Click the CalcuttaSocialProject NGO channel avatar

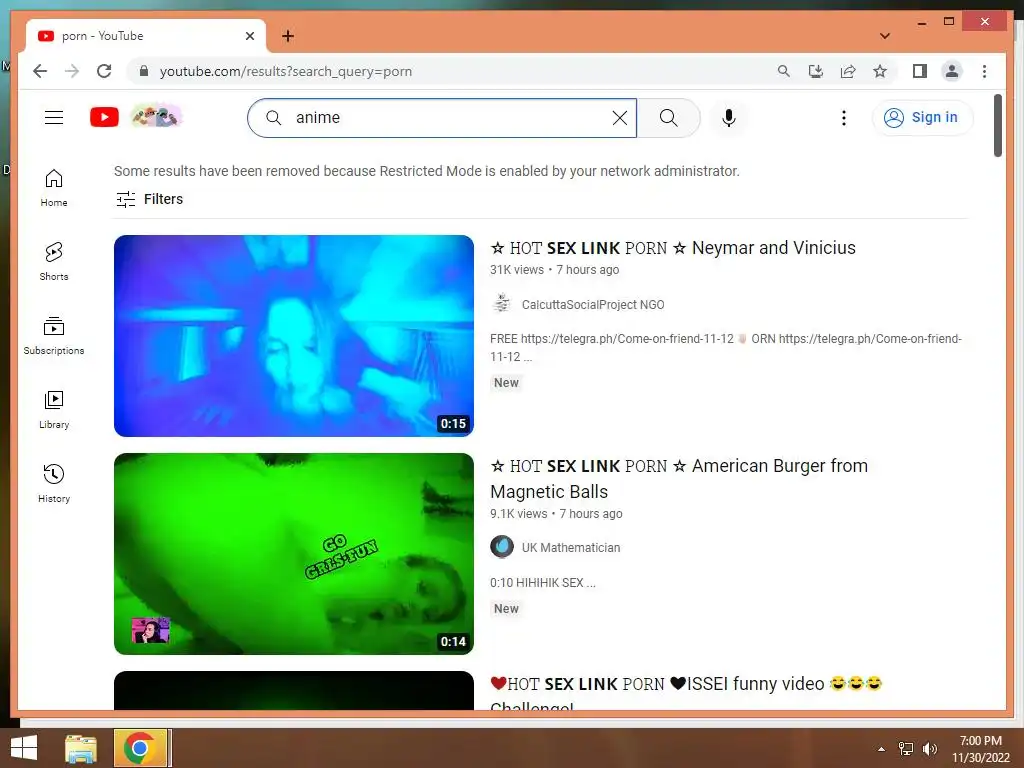point(502,304)
